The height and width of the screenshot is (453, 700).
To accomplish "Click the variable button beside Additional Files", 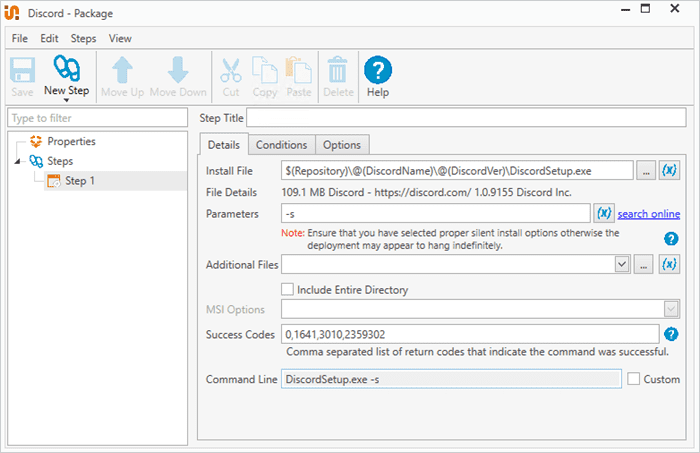I will tap(669, 264).
